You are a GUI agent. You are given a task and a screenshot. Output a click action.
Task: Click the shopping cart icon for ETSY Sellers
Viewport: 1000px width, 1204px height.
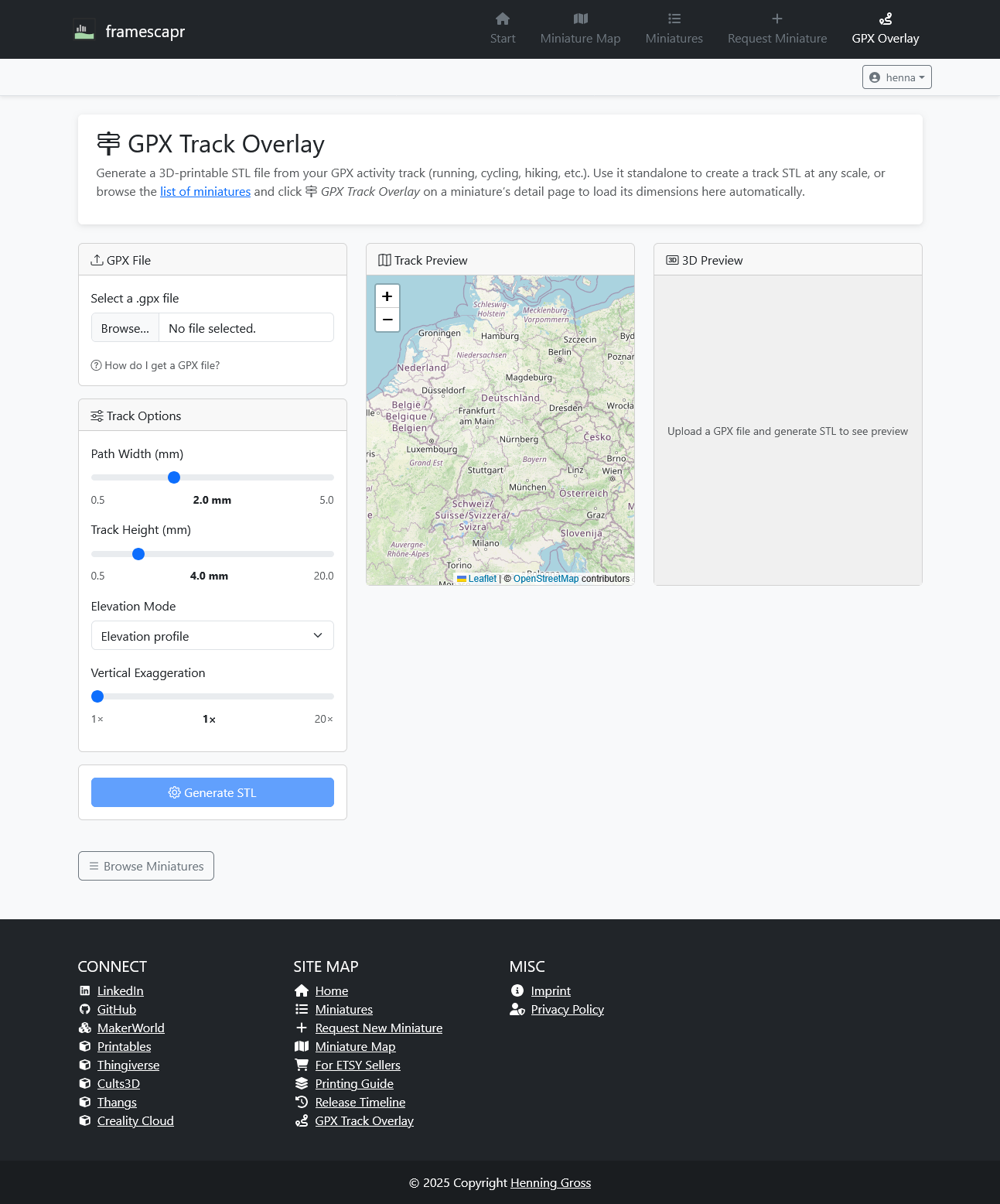coord(302,1065)
